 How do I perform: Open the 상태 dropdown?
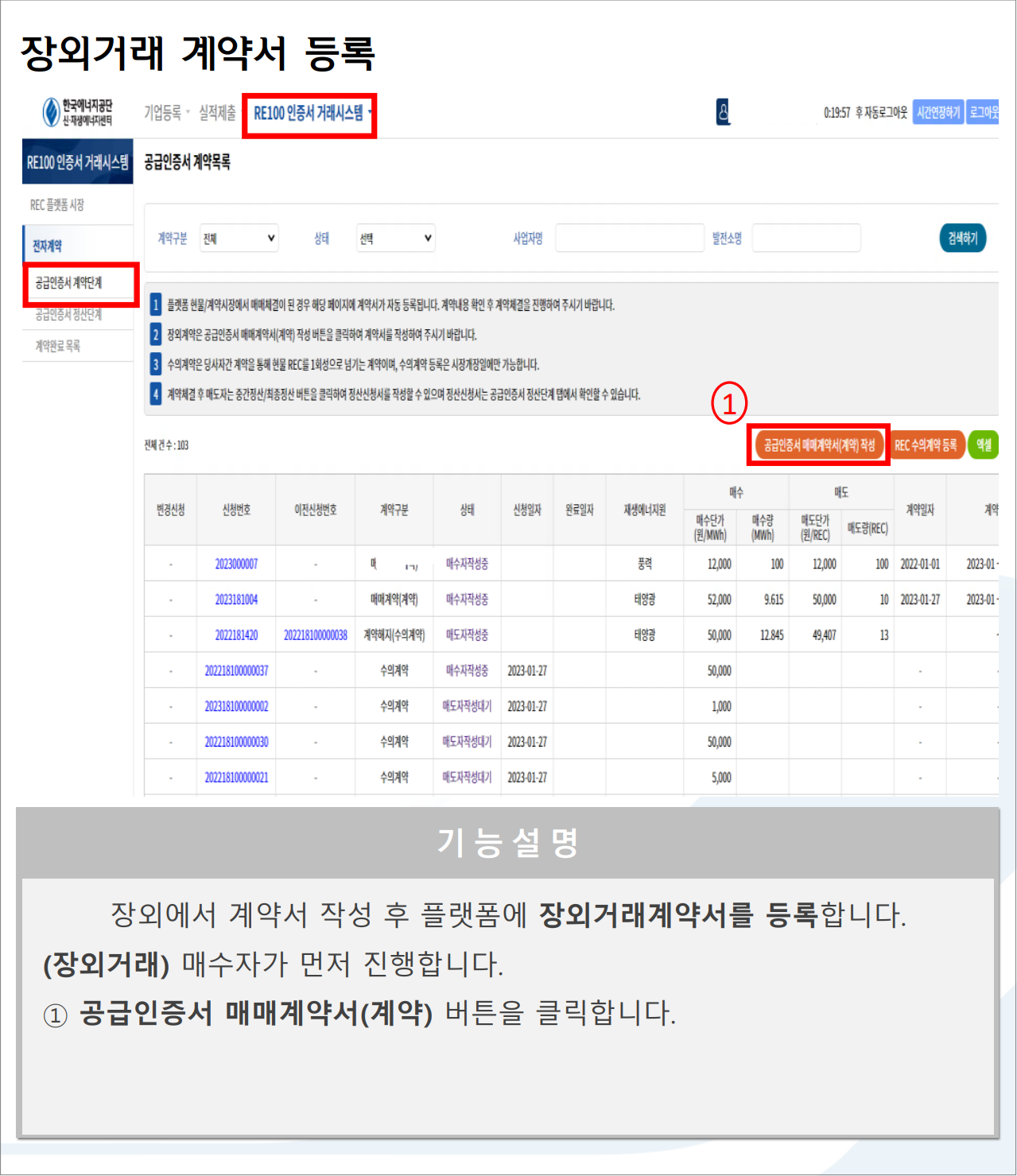(x=395, y=238)
